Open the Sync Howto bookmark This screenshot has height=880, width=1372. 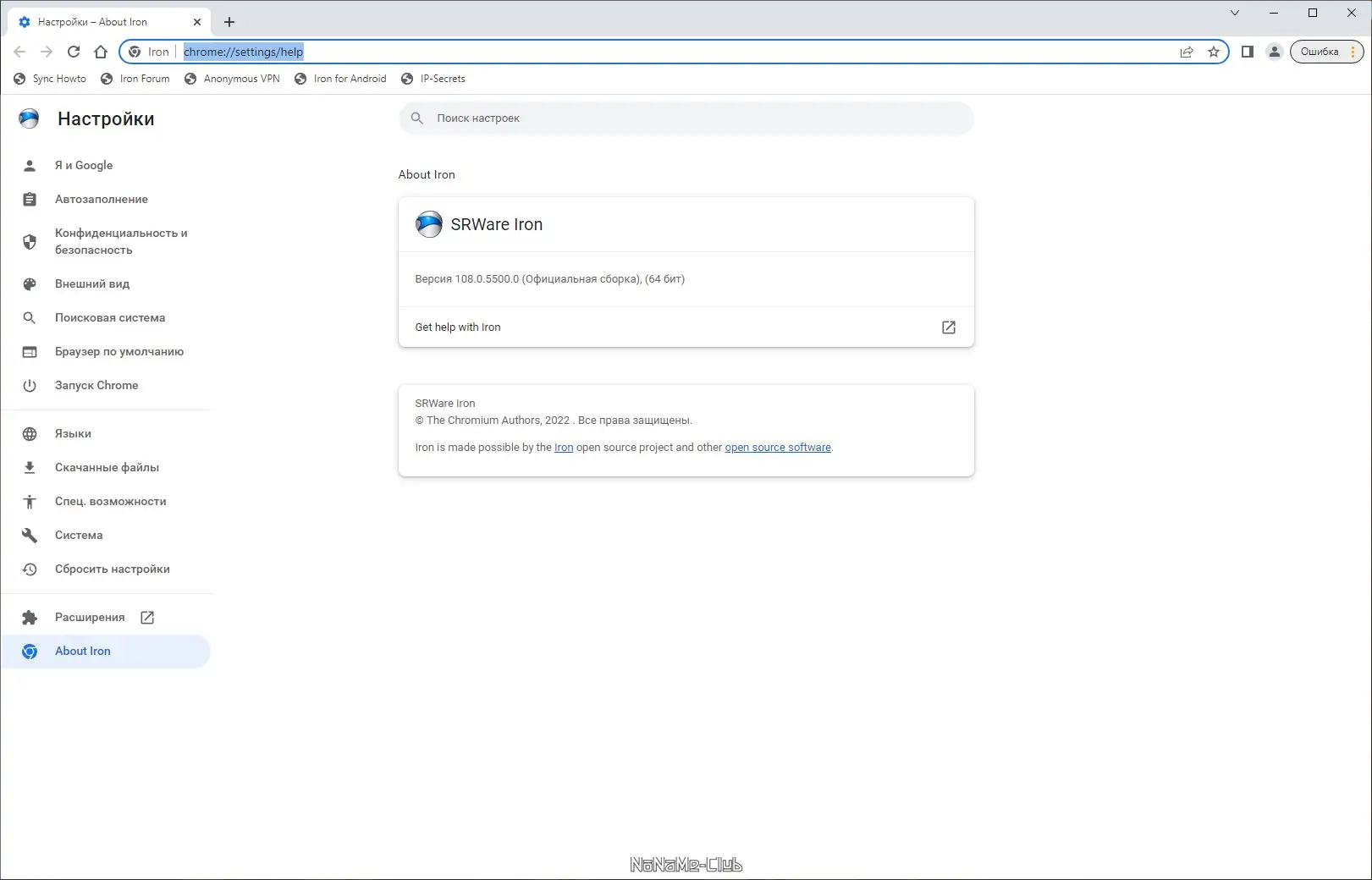50,79
